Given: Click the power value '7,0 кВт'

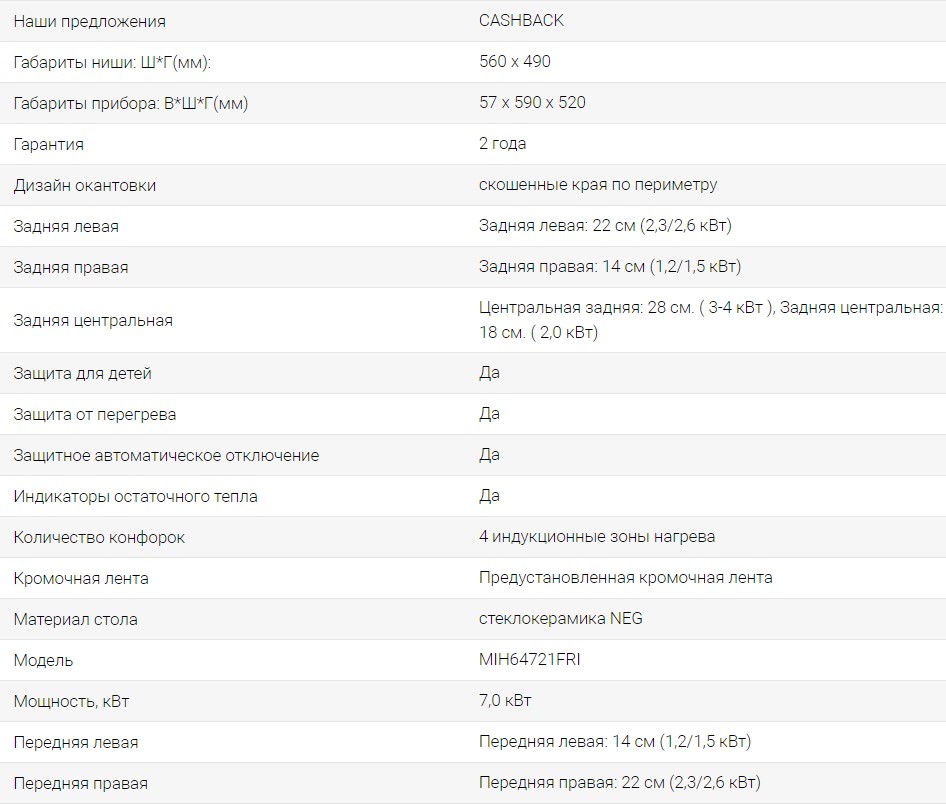Looking at the screenshot, I should pos(505,701).
